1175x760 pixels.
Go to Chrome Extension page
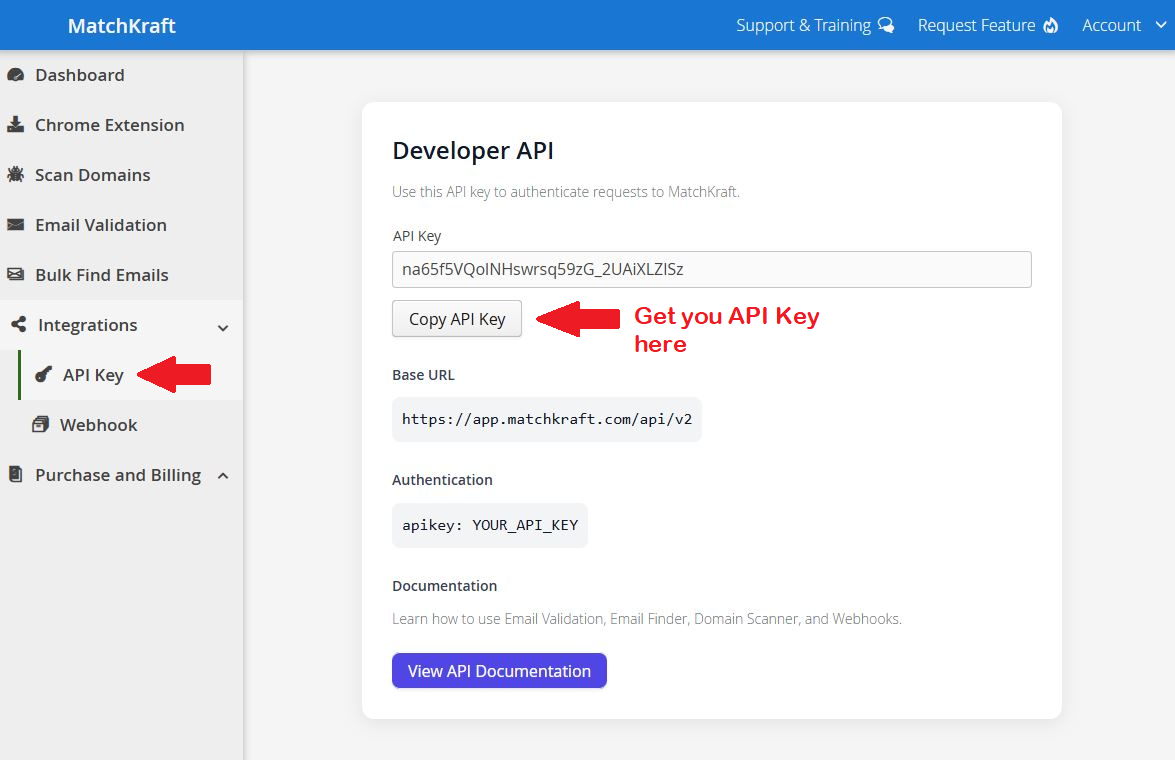109,124
